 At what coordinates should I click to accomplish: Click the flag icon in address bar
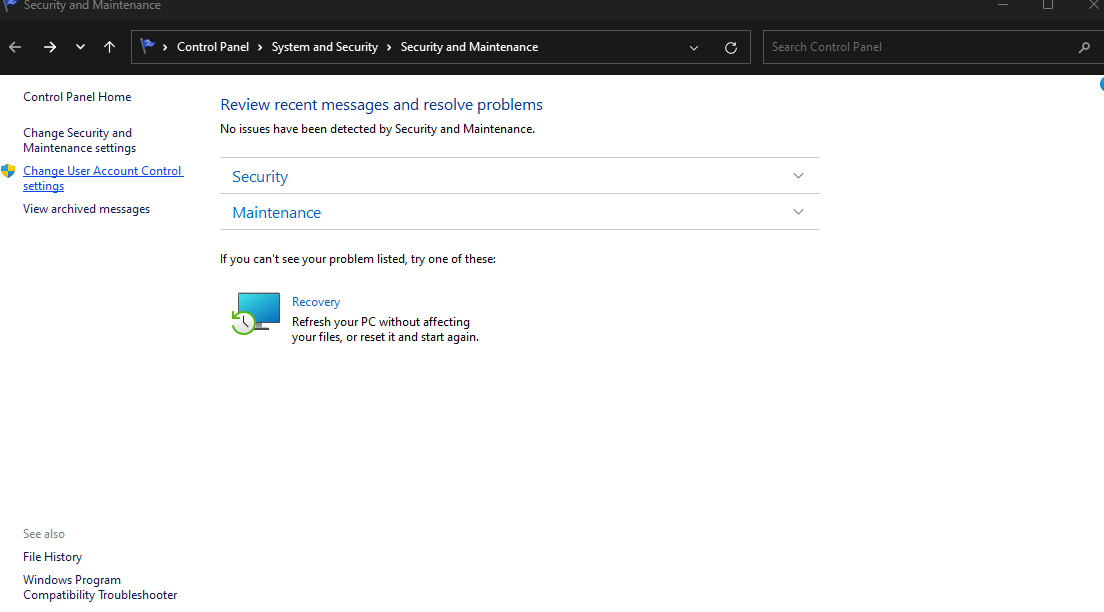[x=148, y=46]
